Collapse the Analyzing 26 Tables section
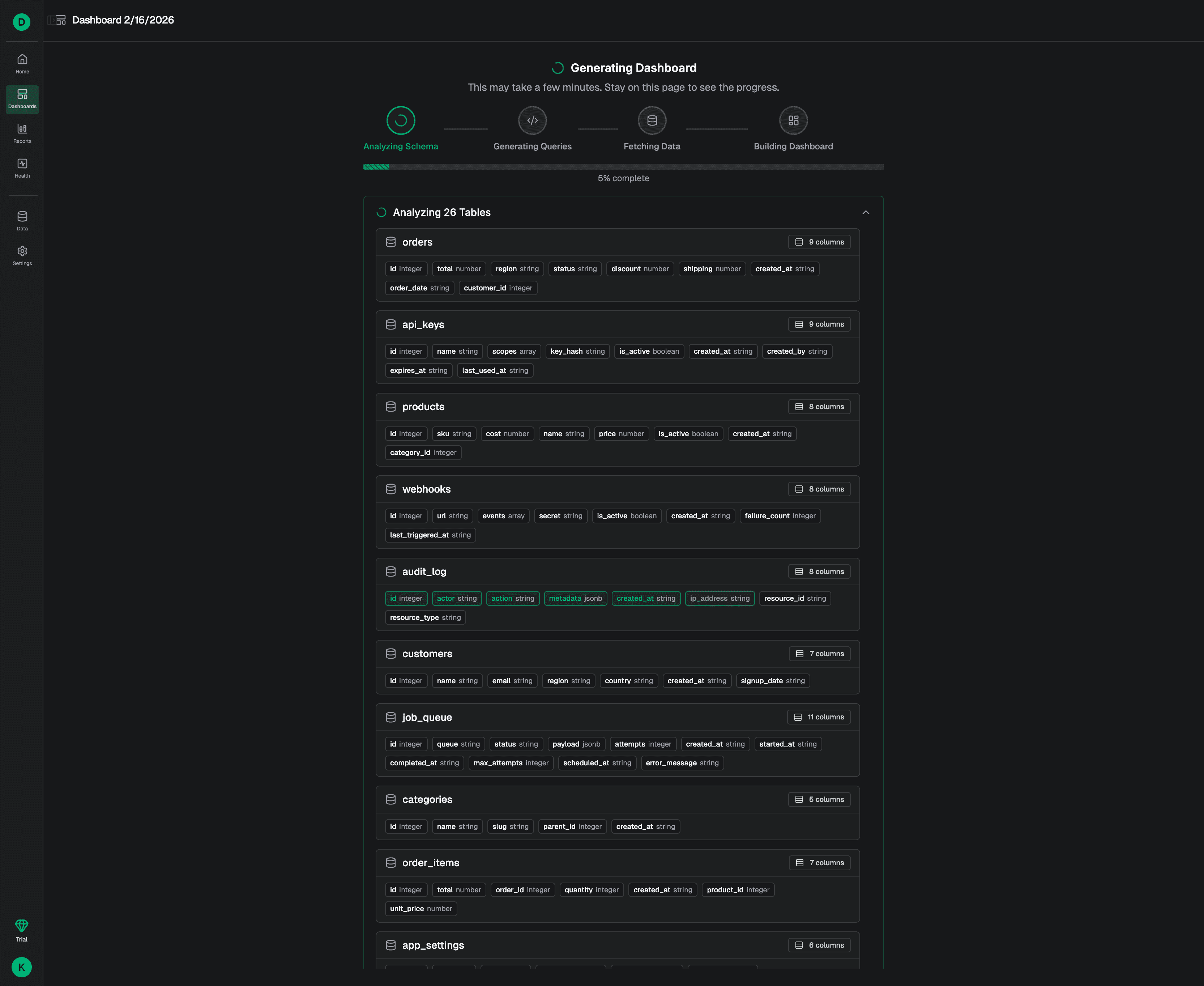 coord(866,212)
